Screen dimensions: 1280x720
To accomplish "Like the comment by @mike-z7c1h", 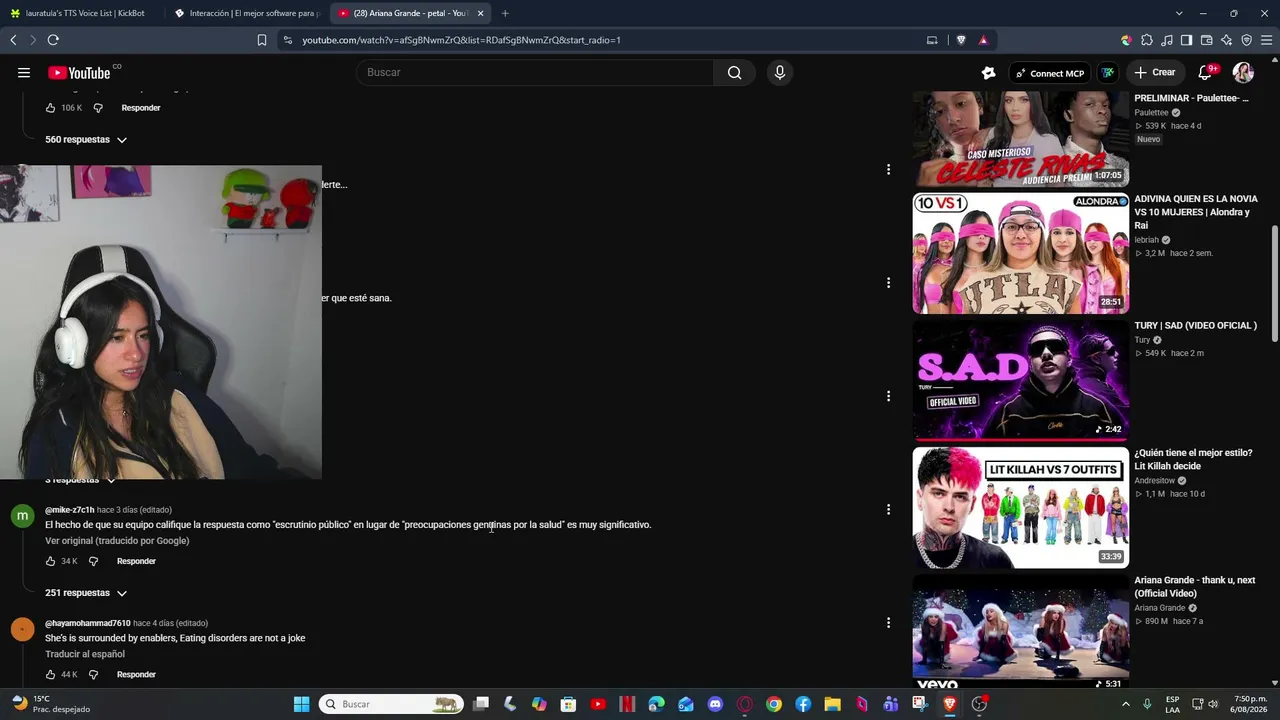I will click(51, 561).
